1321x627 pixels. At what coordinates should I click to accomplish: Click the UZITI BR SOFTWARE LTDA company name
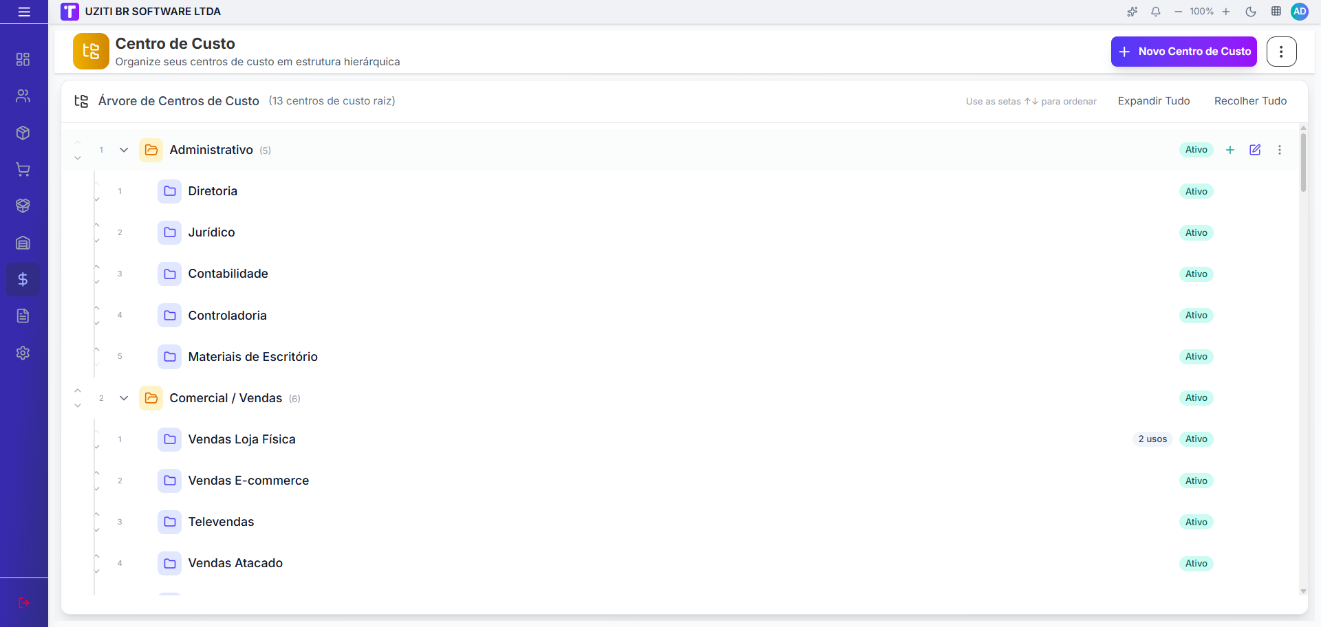(x=153, y=12)
